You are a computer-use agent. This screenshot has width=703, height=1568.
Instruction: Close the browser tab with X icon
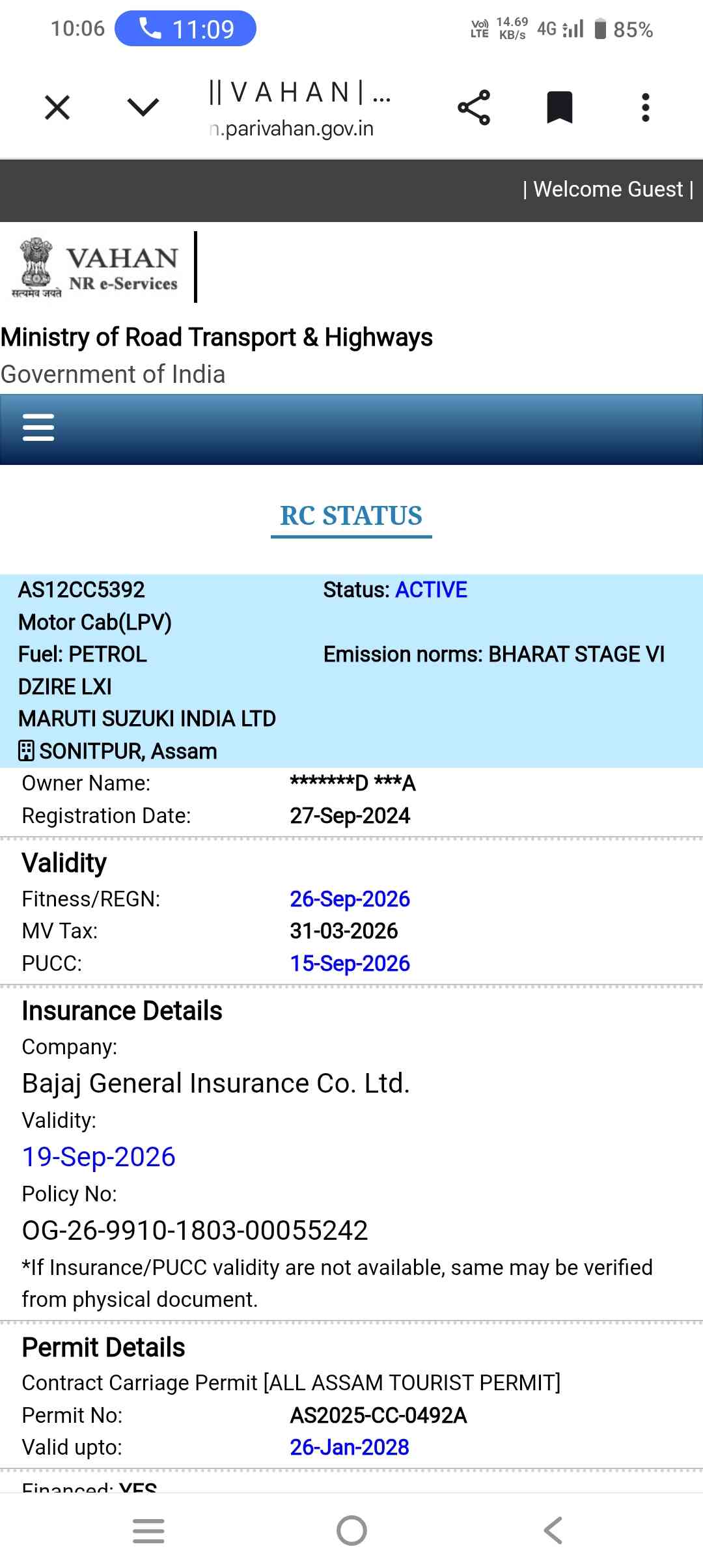point(57,107)
